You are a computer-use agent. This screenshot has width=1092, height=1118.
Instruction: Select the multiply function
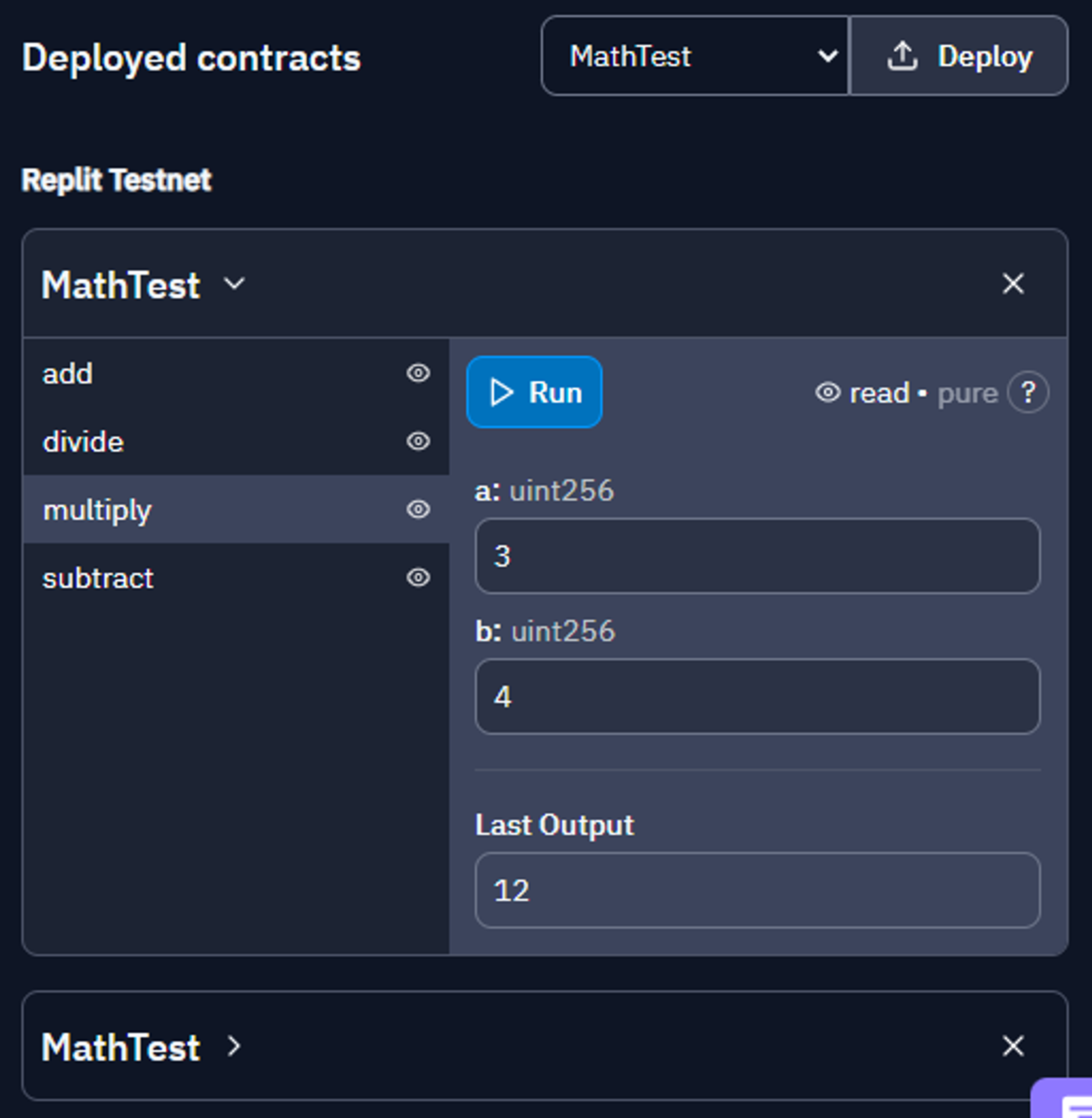click(x=236, y=510)
